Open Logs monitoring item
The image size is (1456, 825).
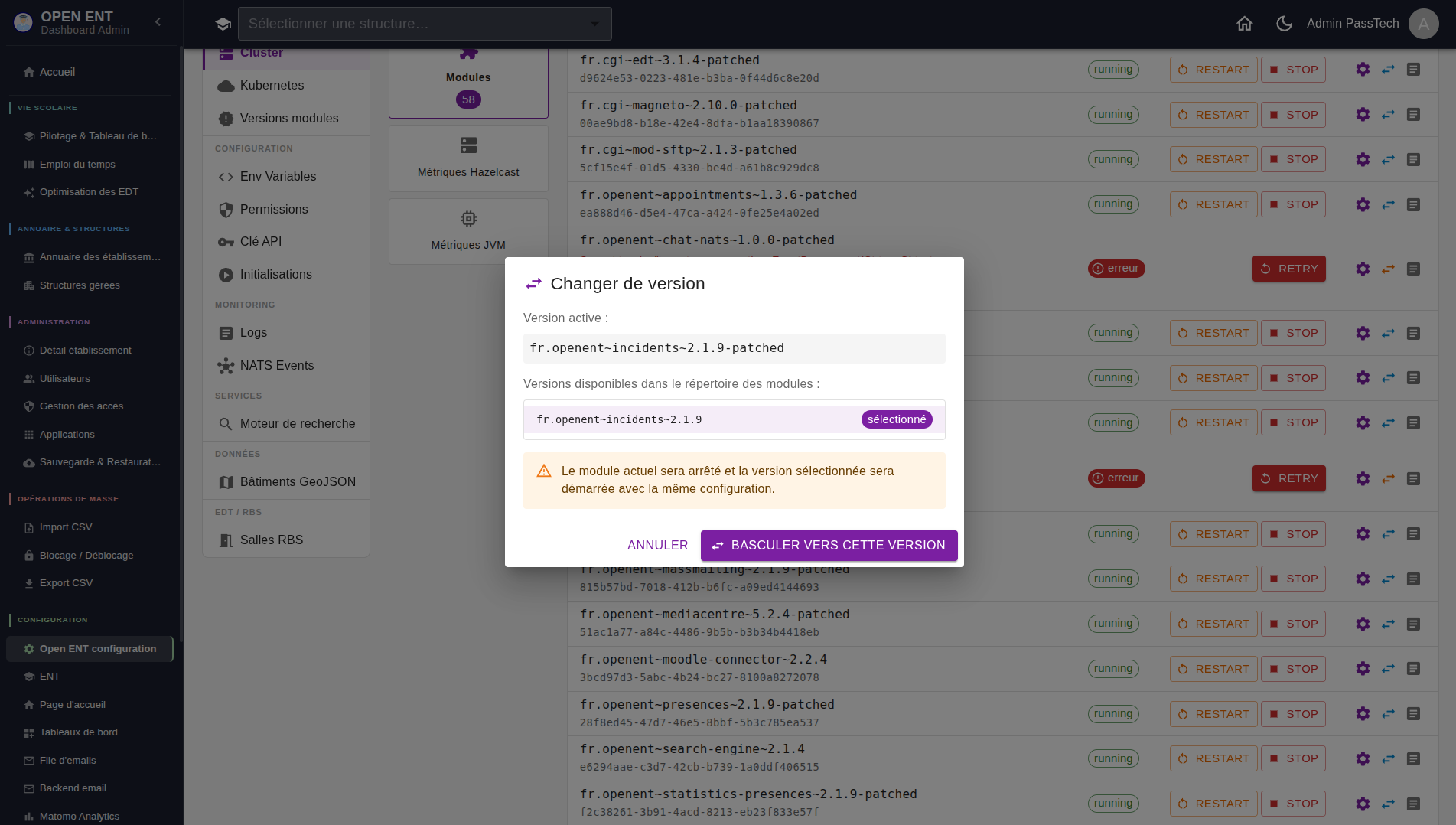tap(286, 333)
